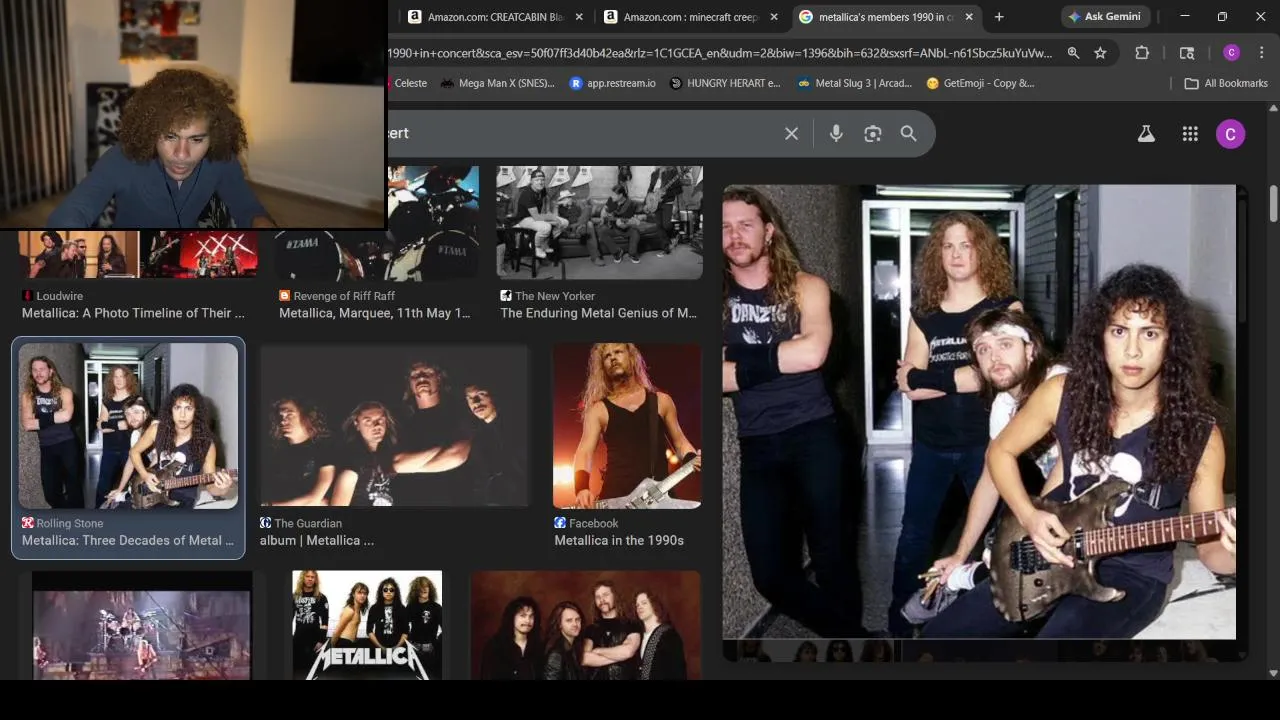Click 'Metallica in the 1990s' caption

pos(619,540)
